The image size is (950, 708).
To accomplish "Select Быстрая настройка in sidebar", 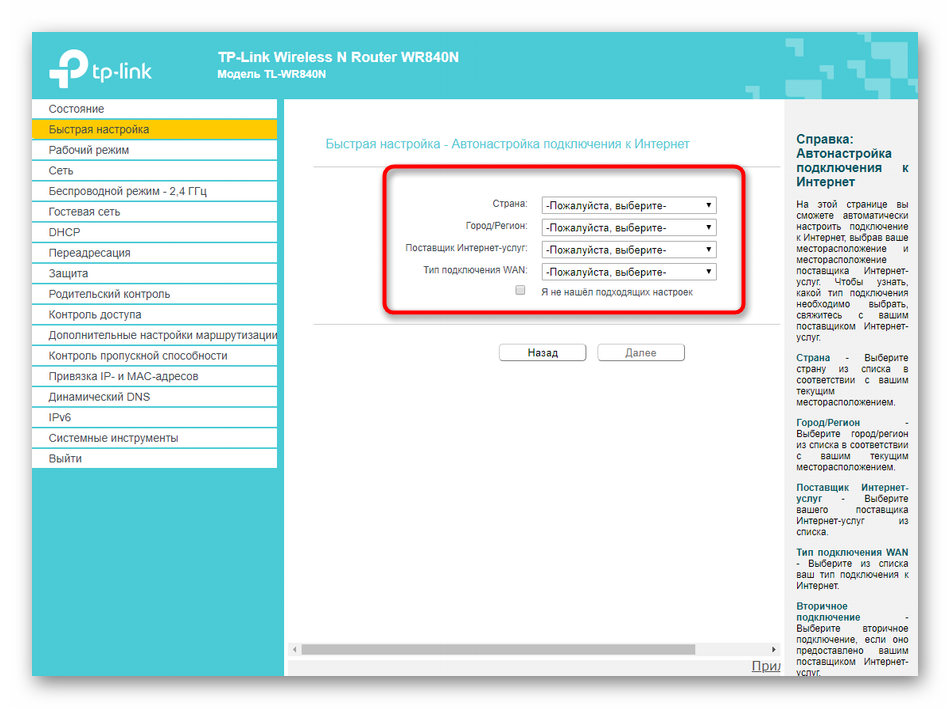I will (99, 130).
